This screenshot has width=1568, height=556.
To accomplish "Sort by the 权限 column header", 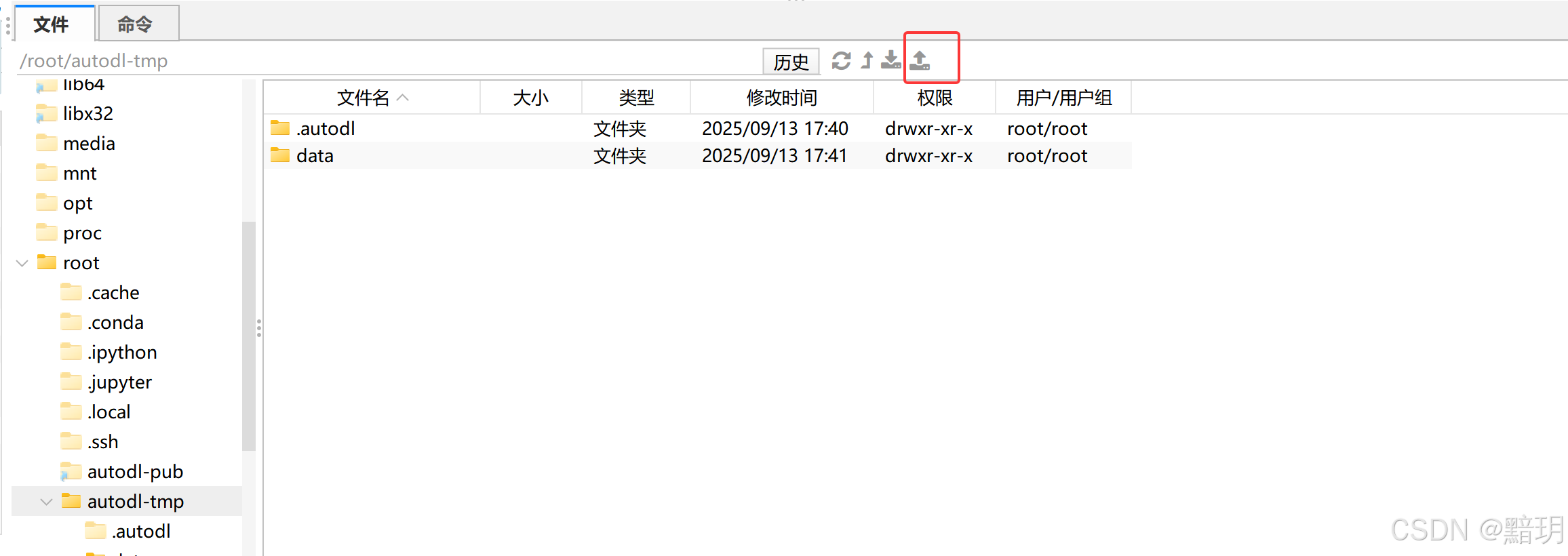I will coord(935,98).
